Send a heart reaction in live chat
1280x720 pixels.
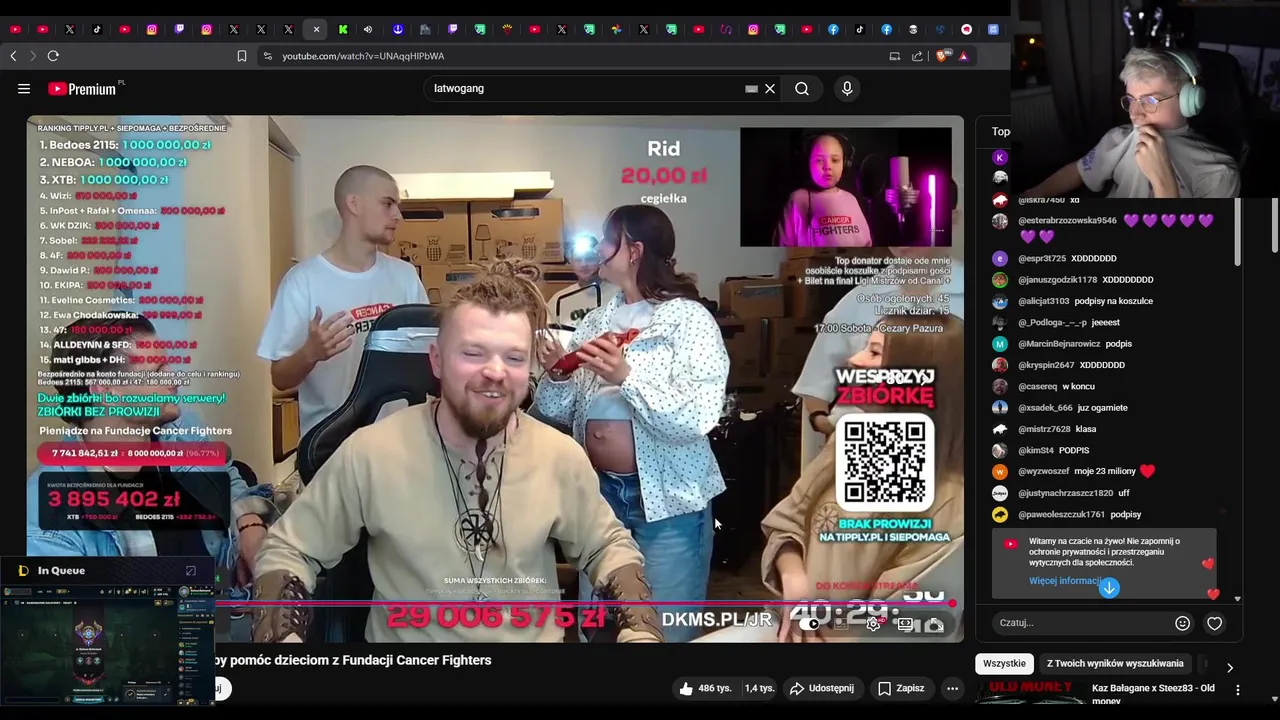[x=1214, y=623]
